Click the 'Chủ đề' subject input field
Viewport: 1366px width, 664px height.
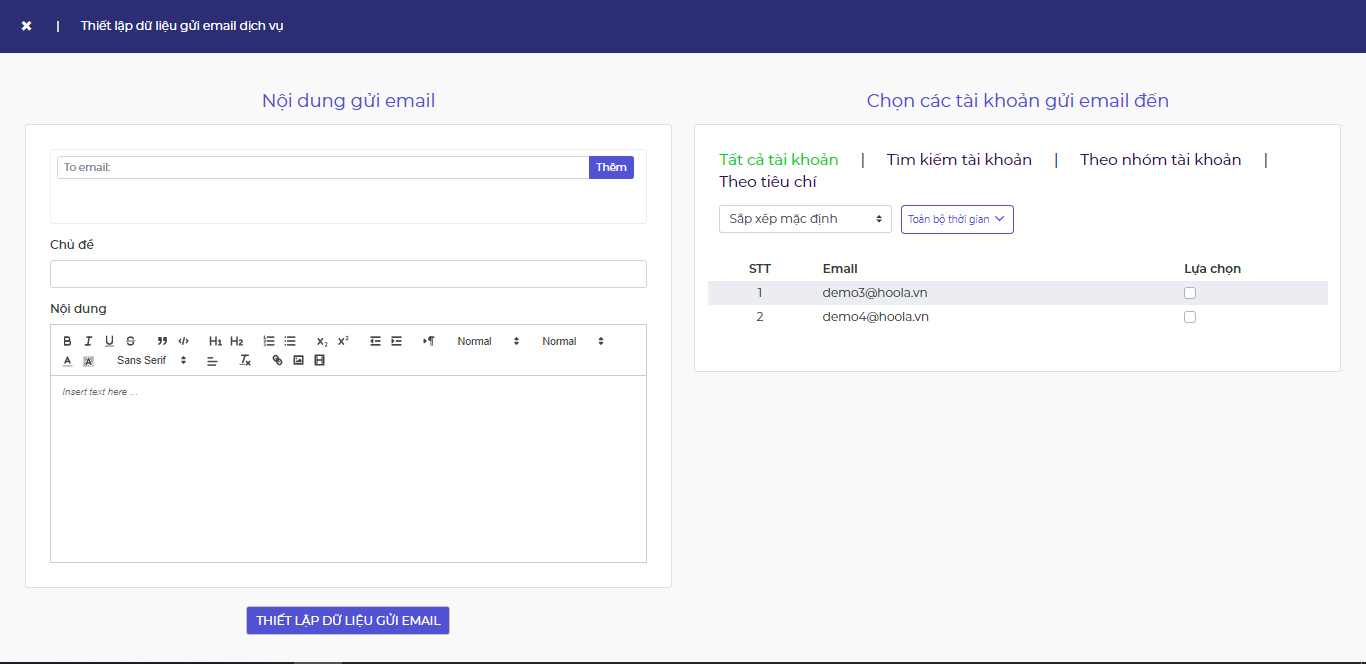pyautogui.click(x=348, y=274)
